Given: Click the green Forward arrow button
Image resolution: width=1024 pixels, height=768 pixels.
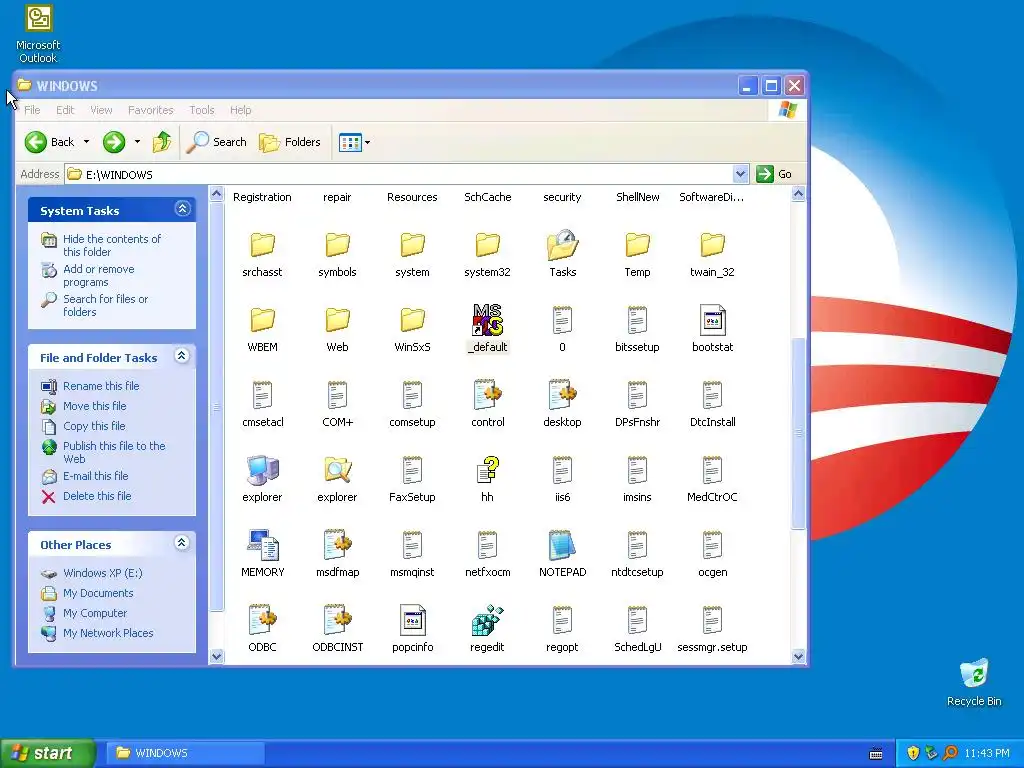Looking at the screenshot, I should point(114,142).
